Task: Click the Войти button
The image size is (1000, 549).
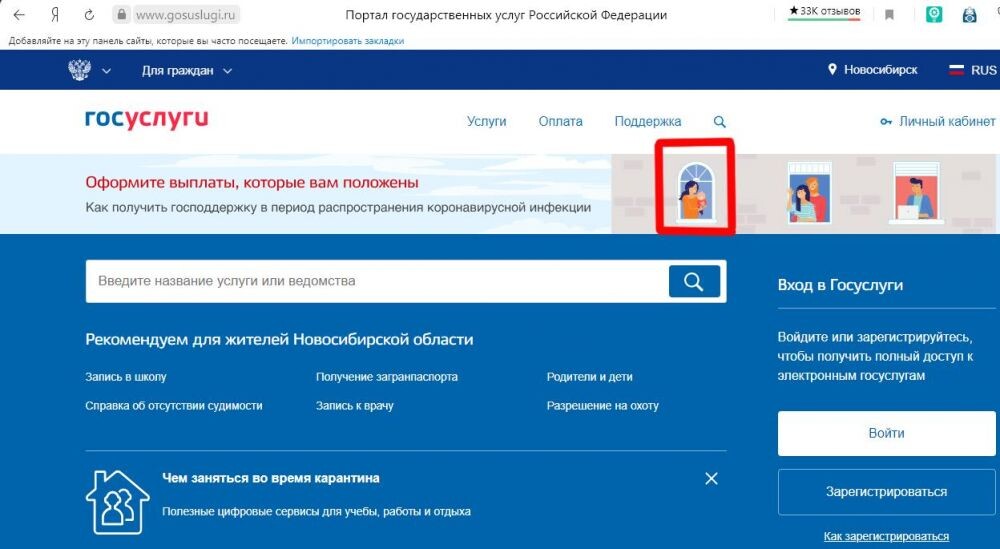Action: click(886, 433)
